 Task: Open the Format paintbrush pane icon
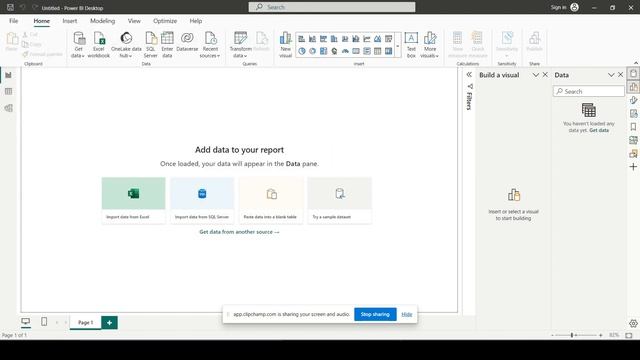pos(633,100)
